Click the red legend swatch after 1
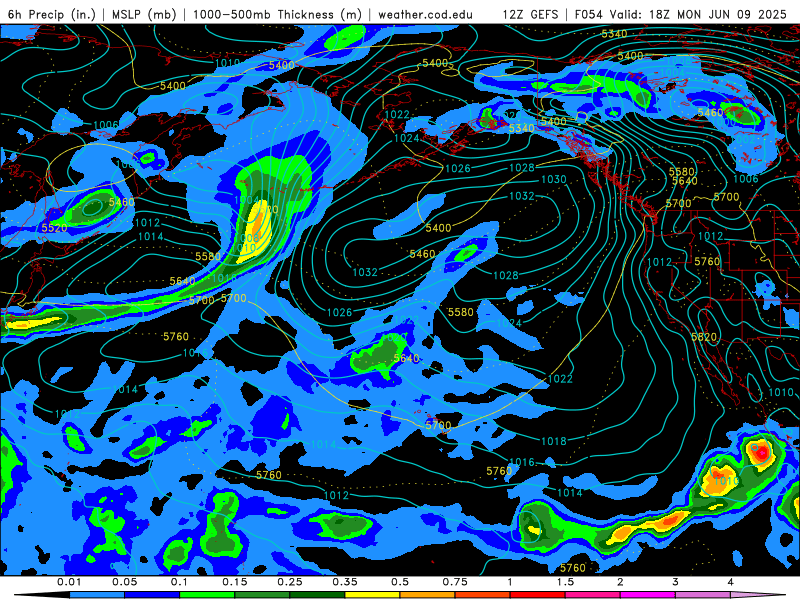The width and height of the screenshot is (800, 600). click(x=537, y=595)
